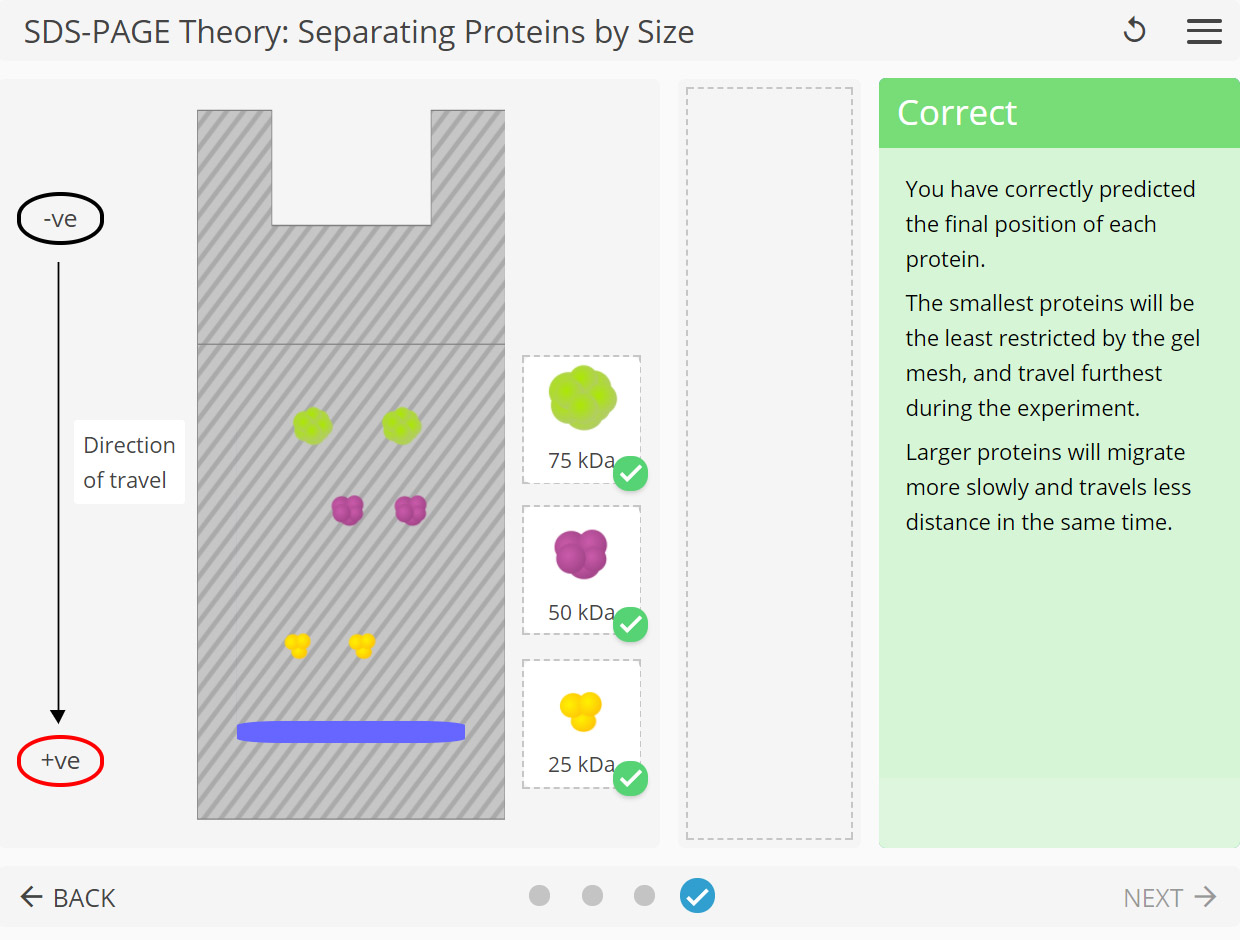Select the second gray progress dot
Screen dimensions: 1240x940
coord(592,896)
